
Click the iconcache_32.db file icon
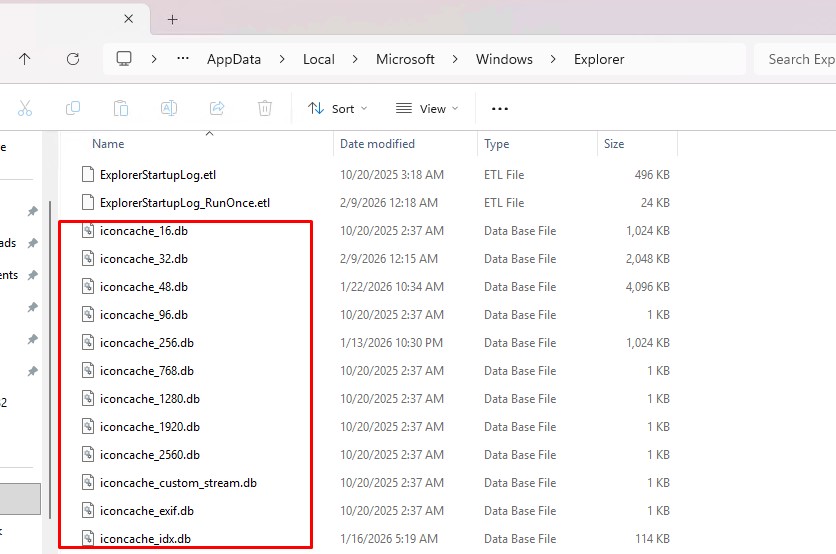pyautogui.click(x=88, y=258)
